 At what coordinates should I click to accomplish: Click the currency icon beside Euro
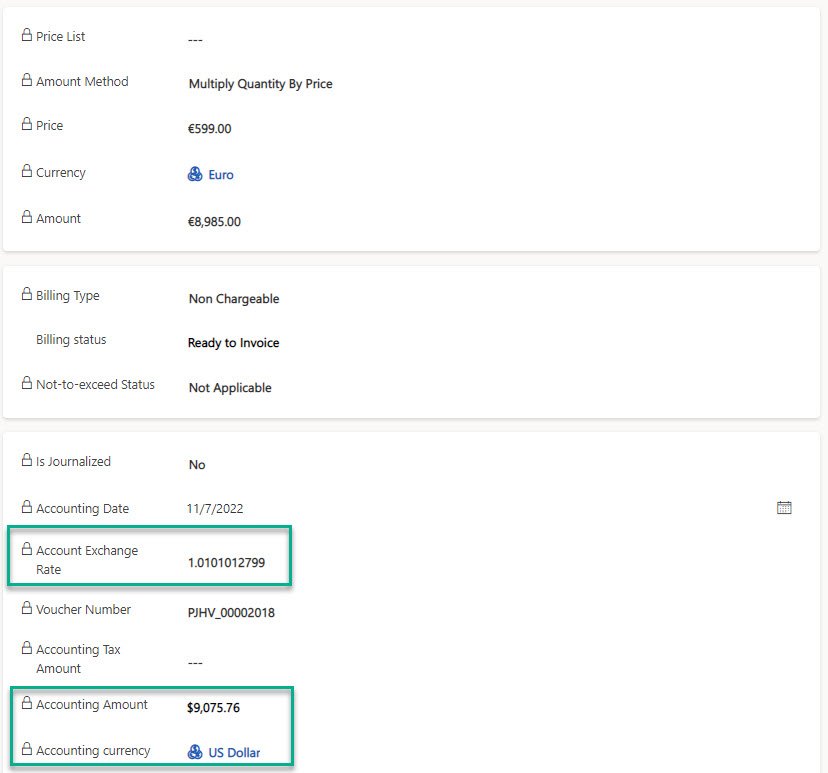(196, 174)
